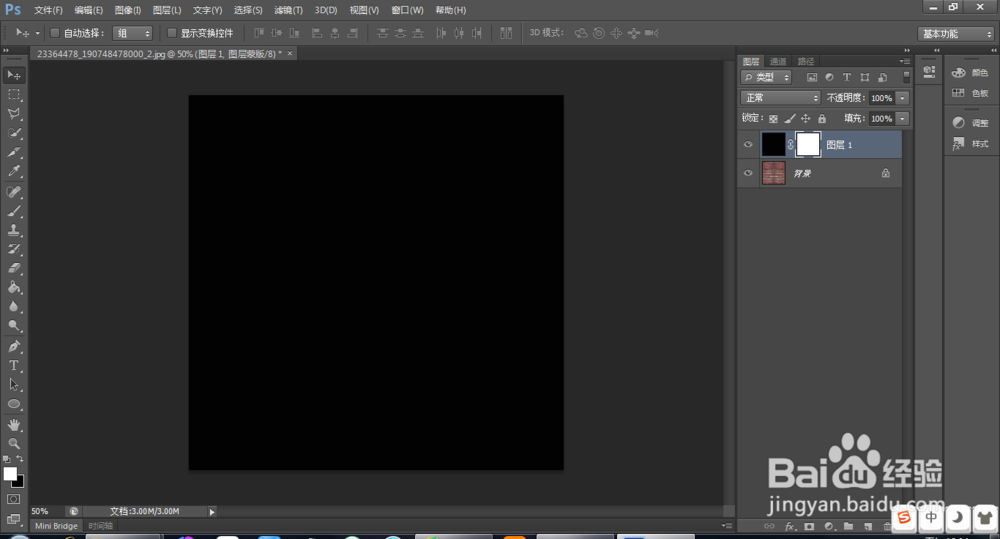The image size is (1000, 539).
Task: Select the Zoom tool
Action: pos(13,443)
